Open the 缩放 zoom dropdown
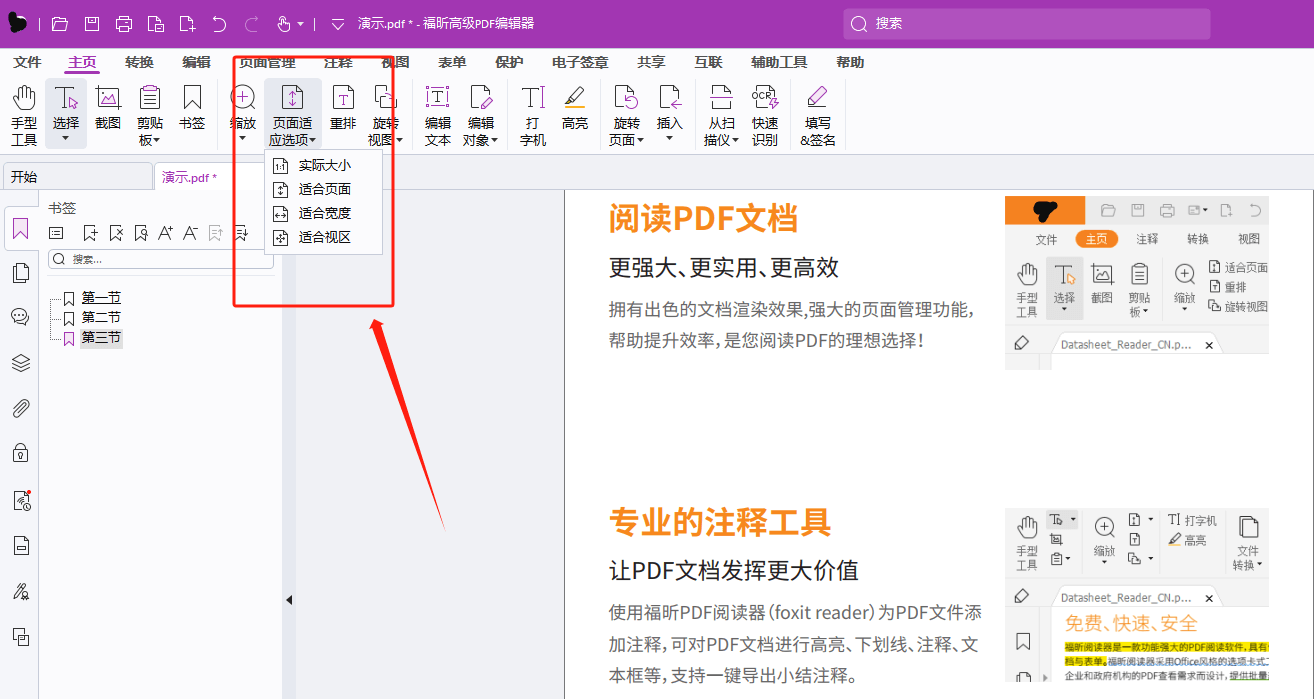Image resolution: width=1314 pixels, height=699 pixels. [x=243, y=138]
